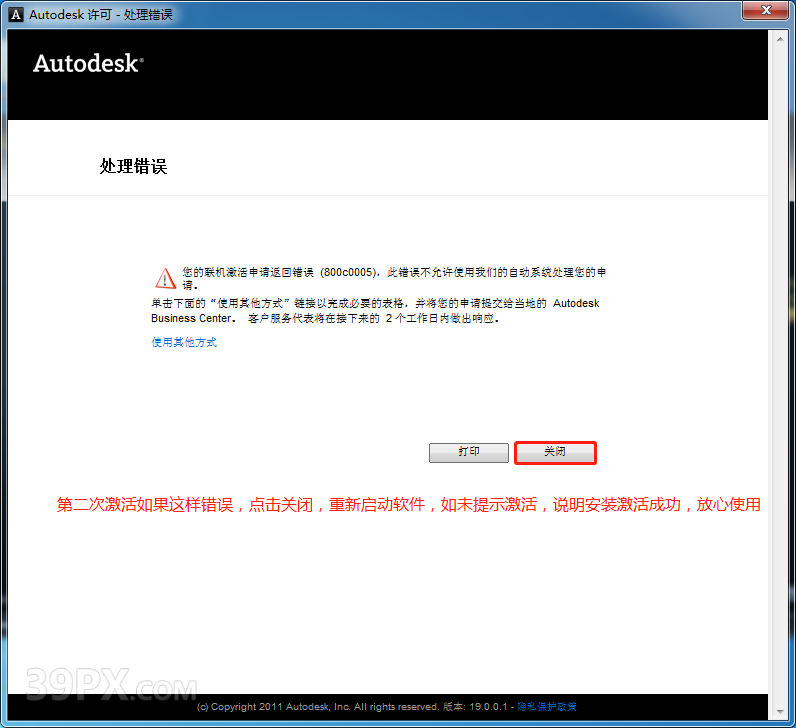Click the 关闭 (Close) button

pyautogui.click(x=555, y=452)
